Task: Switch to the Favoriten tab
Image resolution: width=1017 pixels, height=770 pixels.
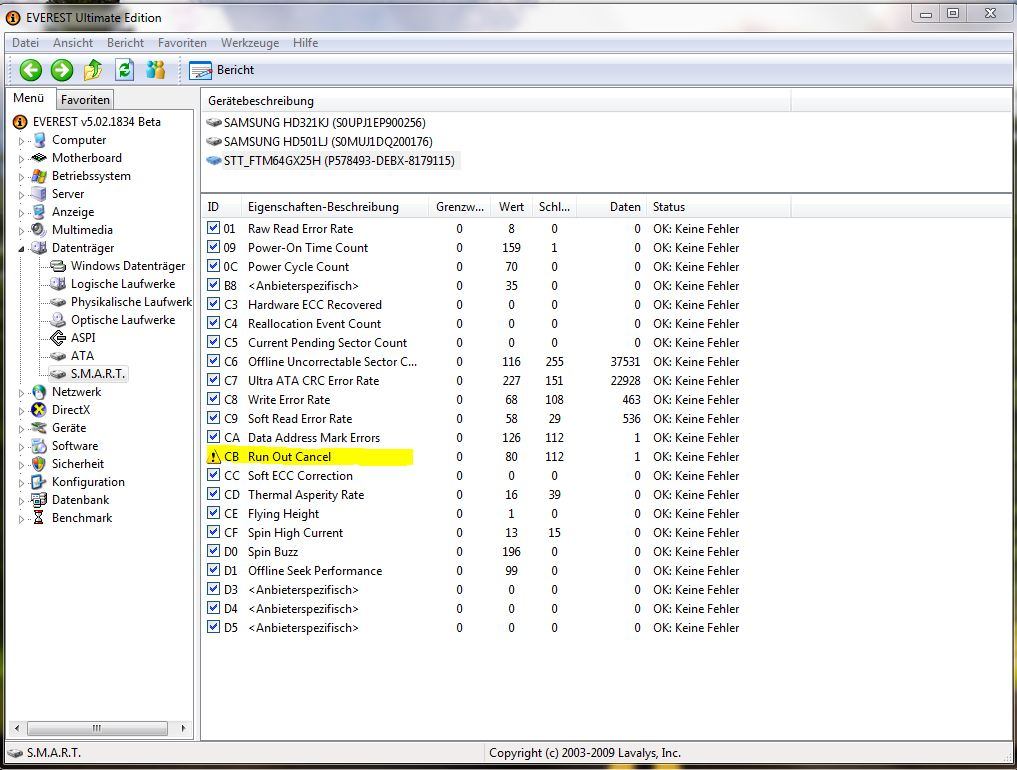Action: pos(85,100)
